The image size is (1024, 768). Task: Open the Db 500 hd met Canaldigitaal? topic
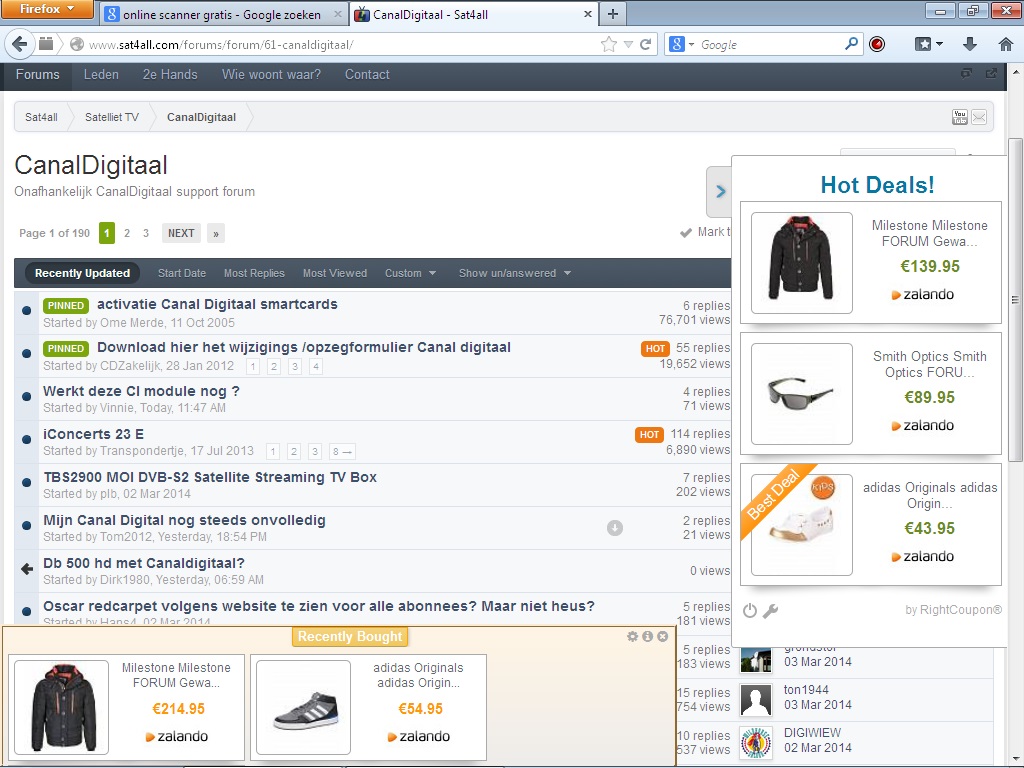point(144,563)
